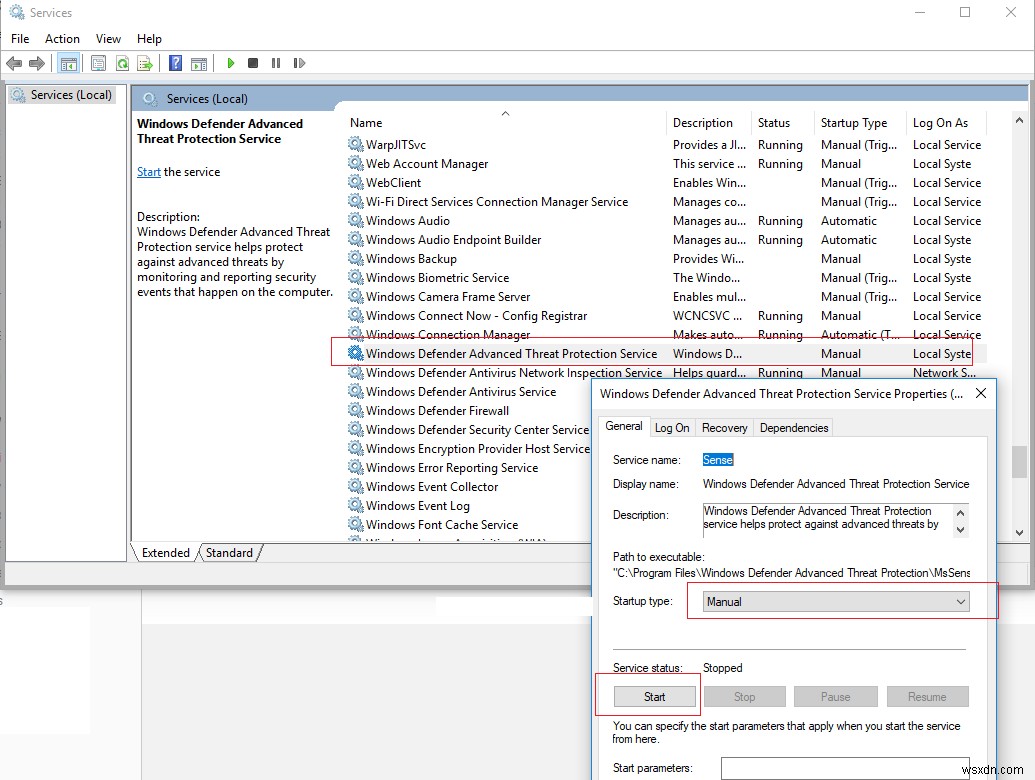Restart the service using the skip icon
This screenshot has height=780, width=1035.
(x=299, y=63)
